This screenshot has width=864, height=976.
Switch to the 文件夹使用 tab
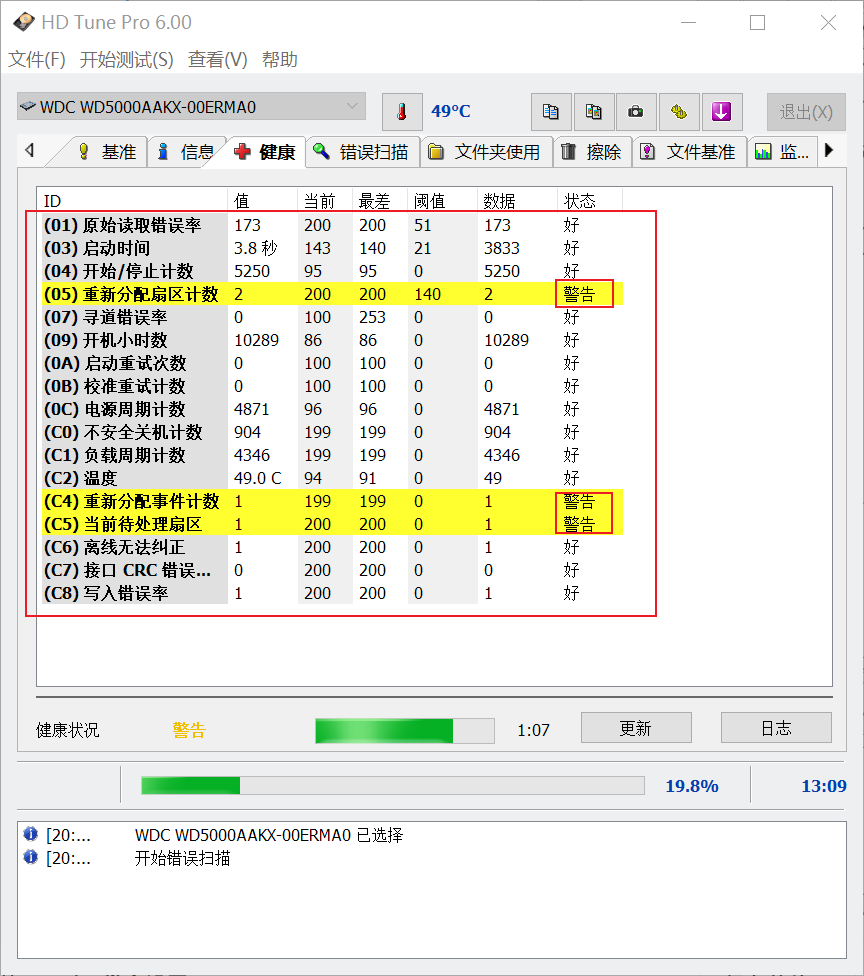pyautogui.click(x=486, y=152)
